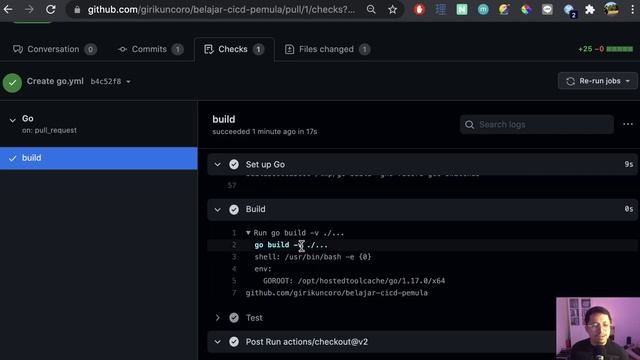This screenshot has height=360, width=640.
Task: Select the Checks tab
Action: [234, 49]
